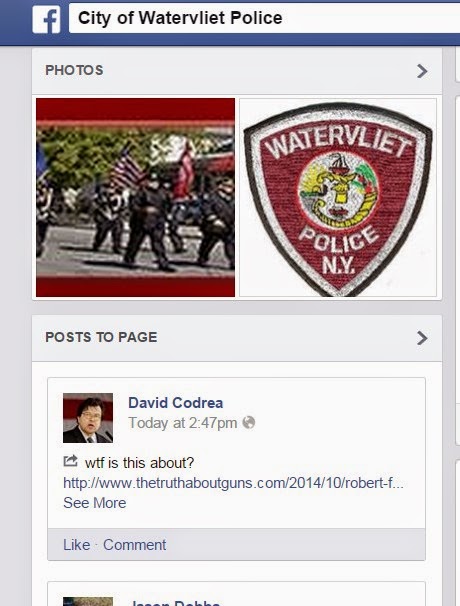Open David Codrea's profile picture

point(88,418)
